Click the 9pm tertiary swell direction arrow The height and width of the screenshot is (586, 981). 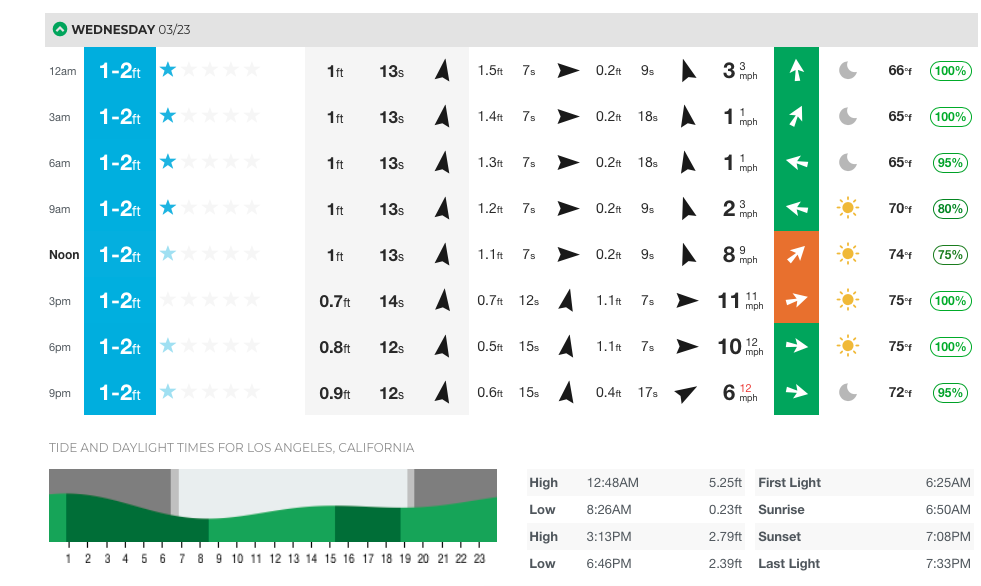pyautogui.click(x=685, y=393)
